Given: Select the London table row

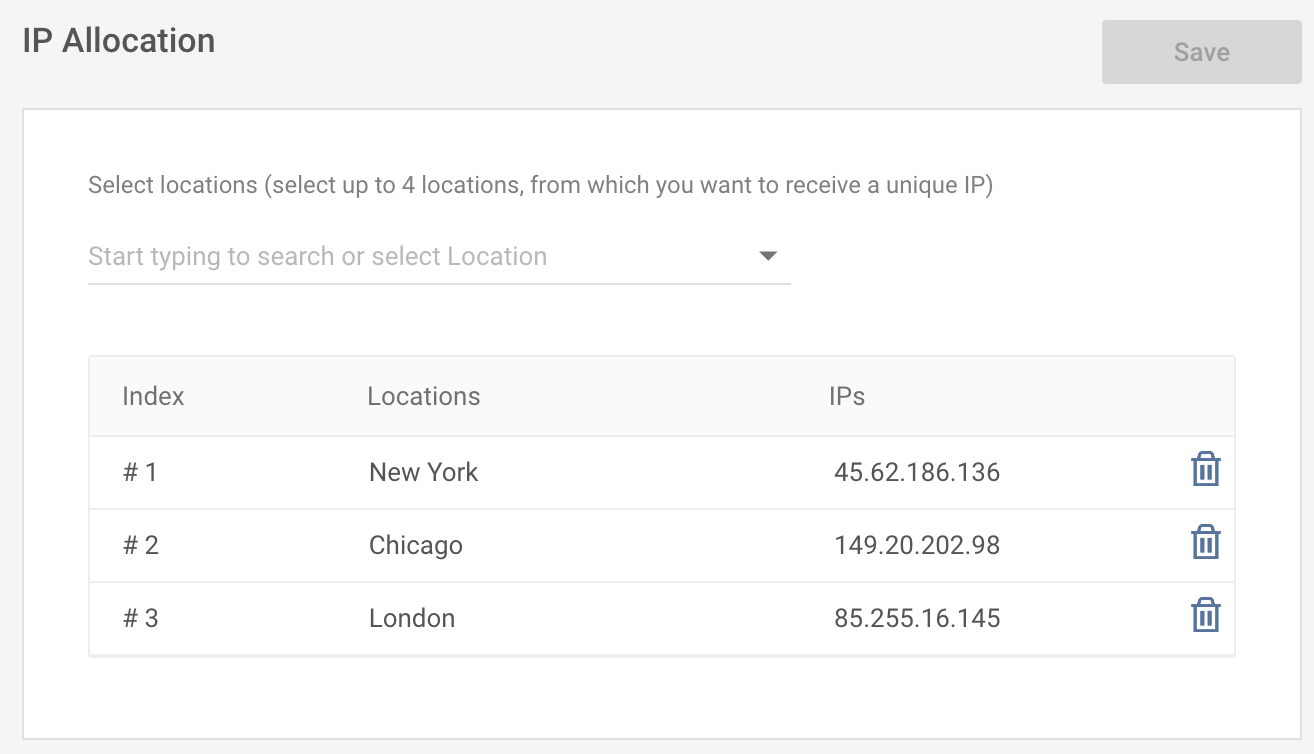Looking at the screenshot, I should click(412, 618).
